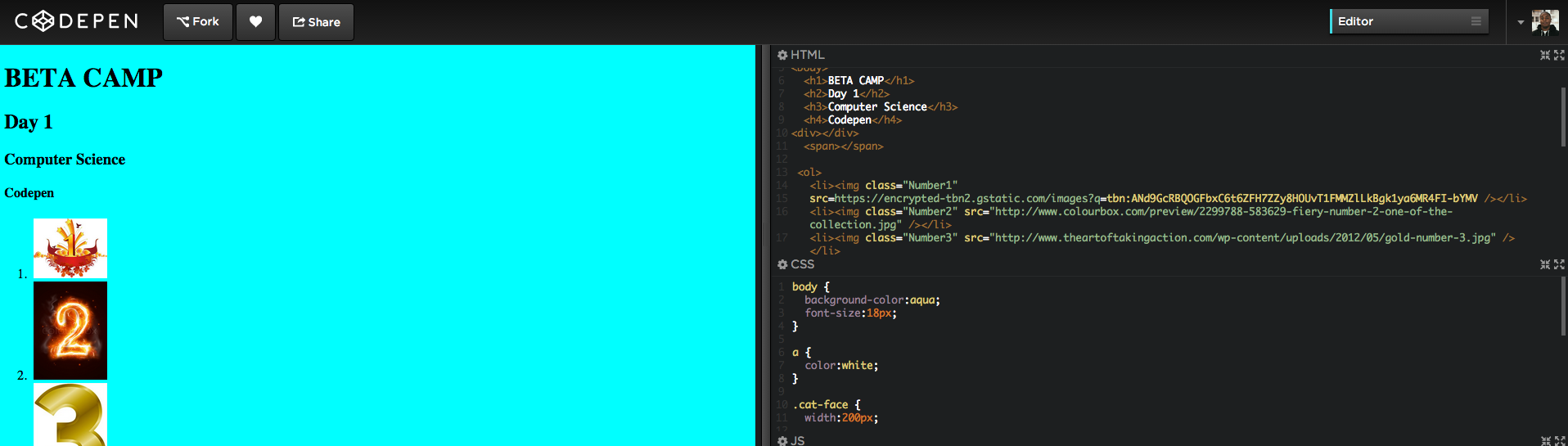Click the <div></div> code line
This screenshot has height=446, width=1568.
tap(825, 133)
